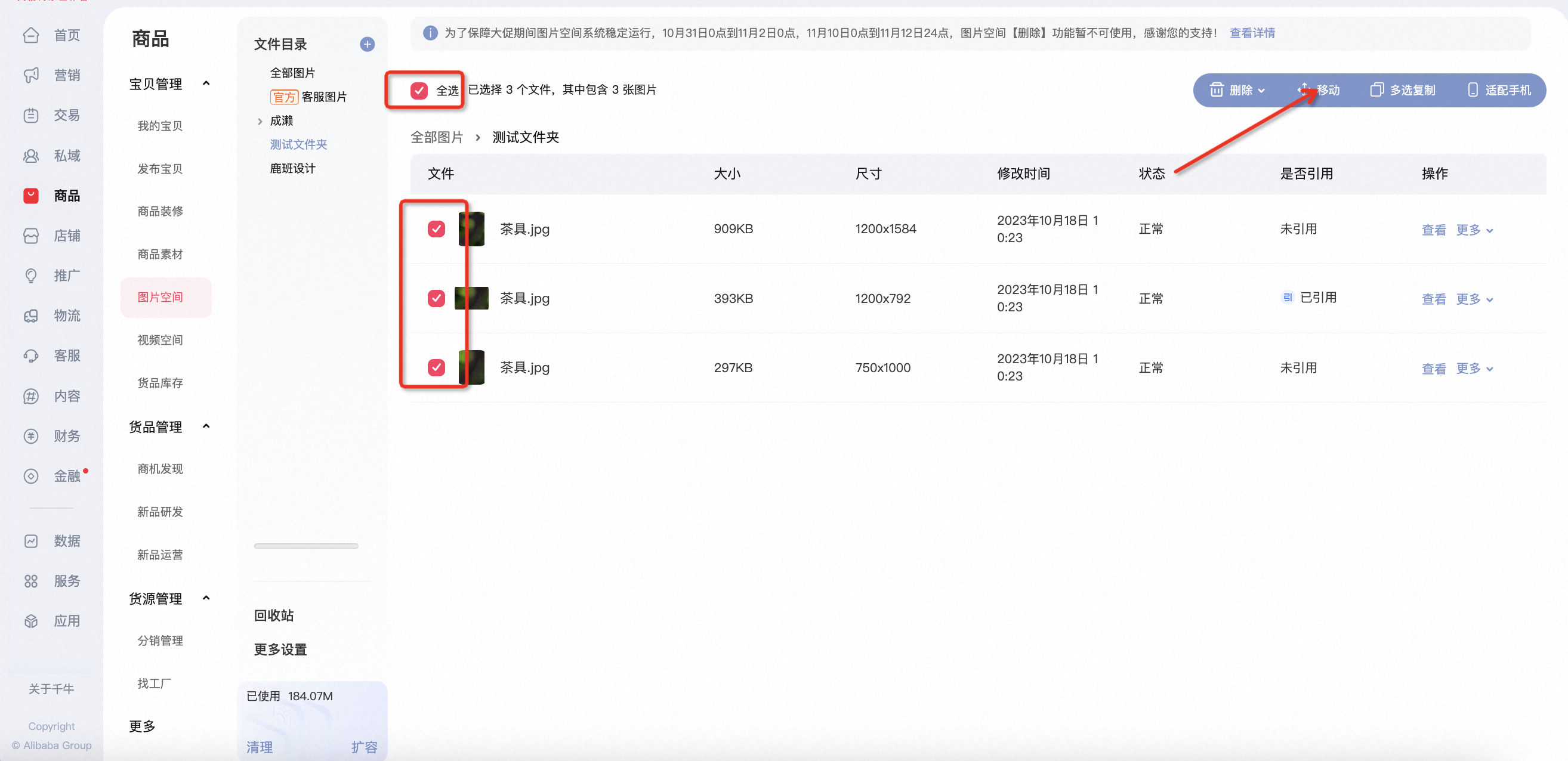Click the 应用 cube icon

pyautogui.click(x=31, y=621)
